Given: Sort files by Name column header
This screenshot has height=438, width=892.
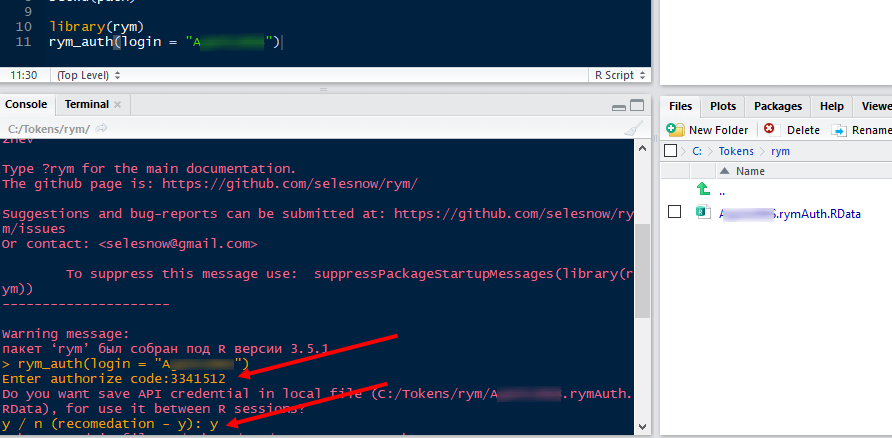Looking at the screenshot, I should click(x=749, y=171).
